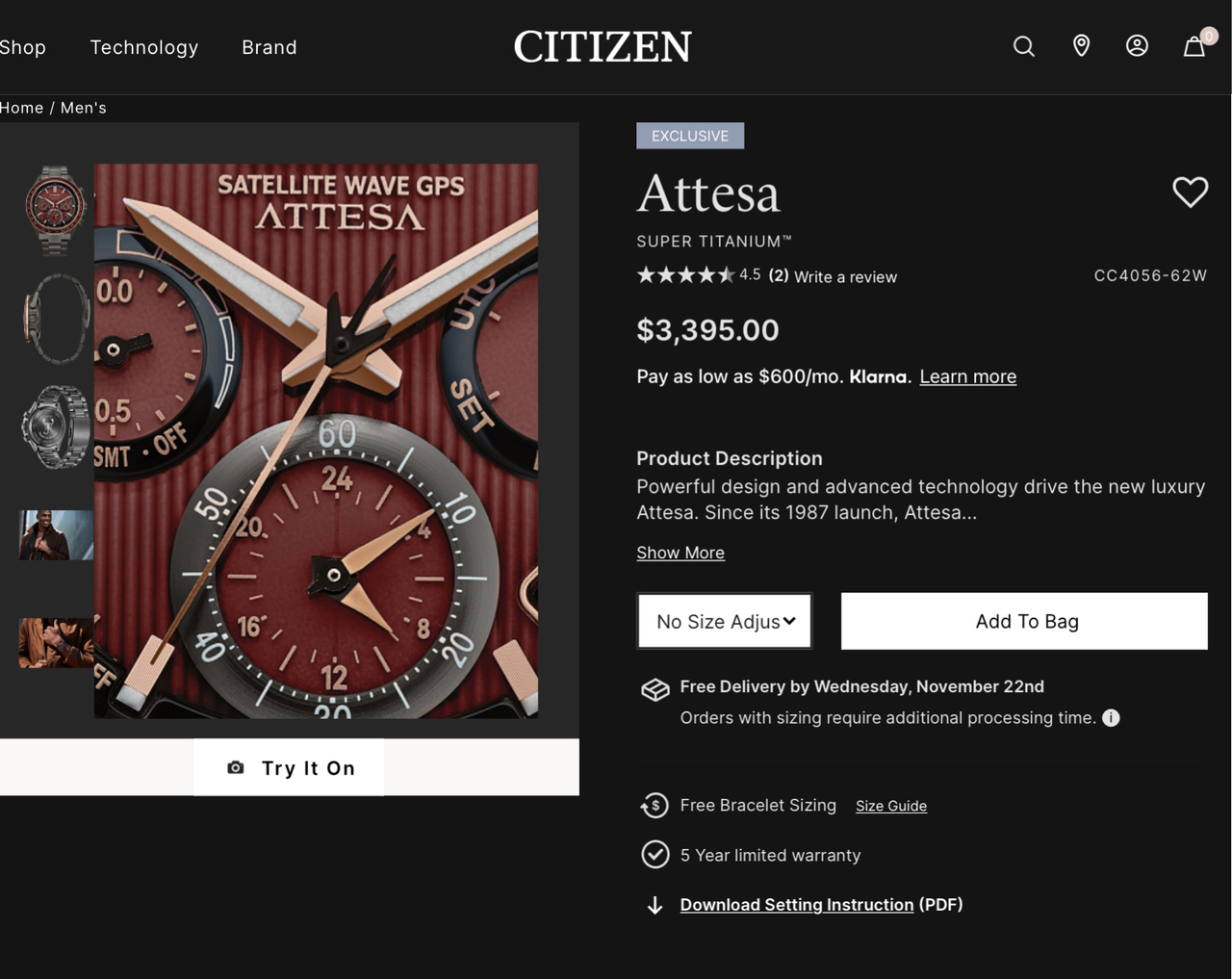
Task: Open Klarna Learn more link
Action: click(967, 376)
